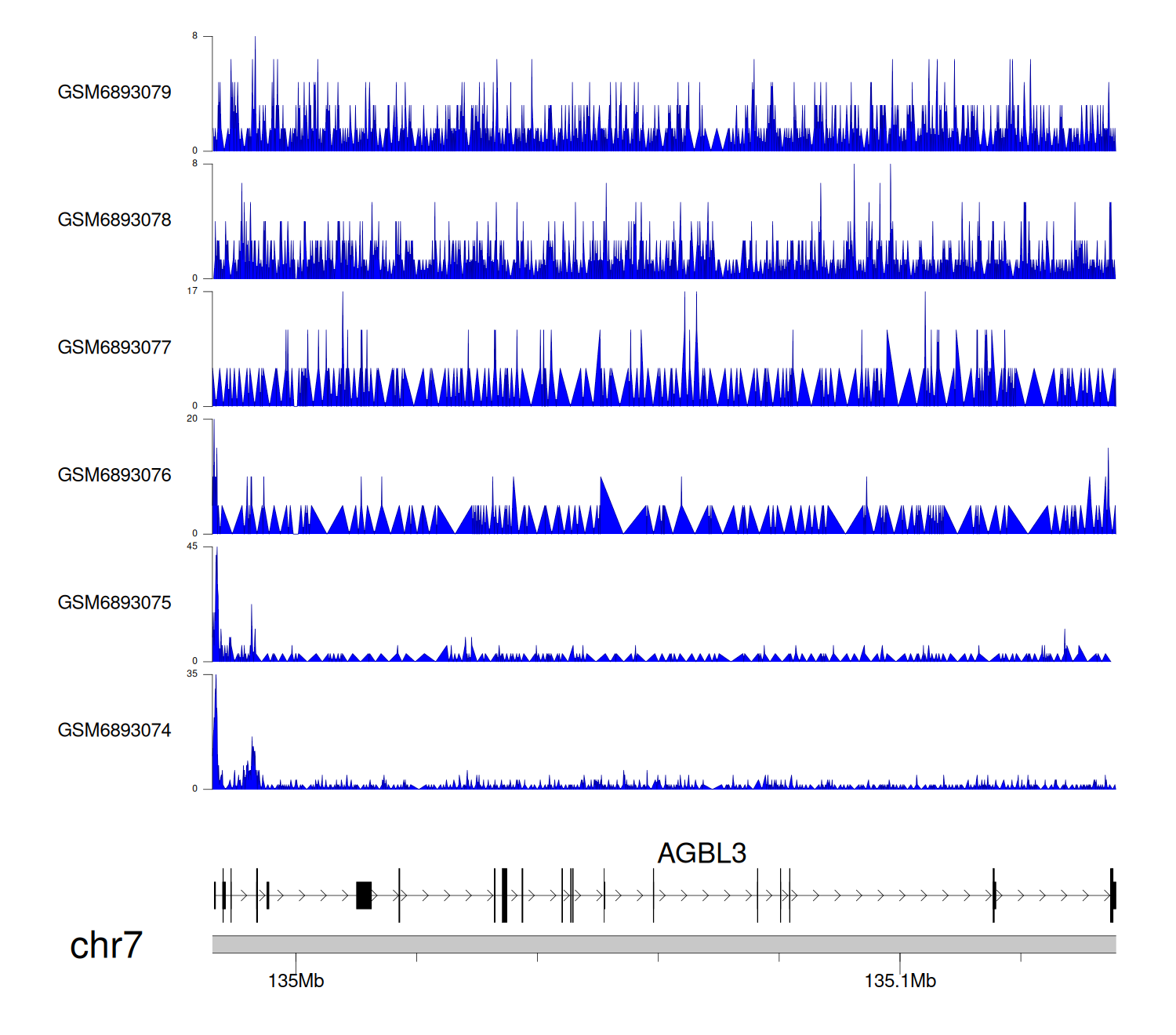Click the rightmost exon of the AGBL3 gene
Image resolution: width=1176 pixels, height=1035 pixels.
tap(1112, 895)
